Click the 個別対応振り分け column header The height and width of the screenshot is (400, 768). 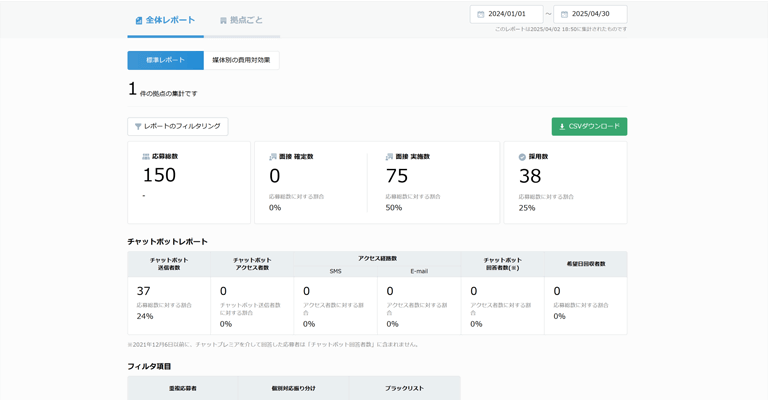click(x=293, y=388)
